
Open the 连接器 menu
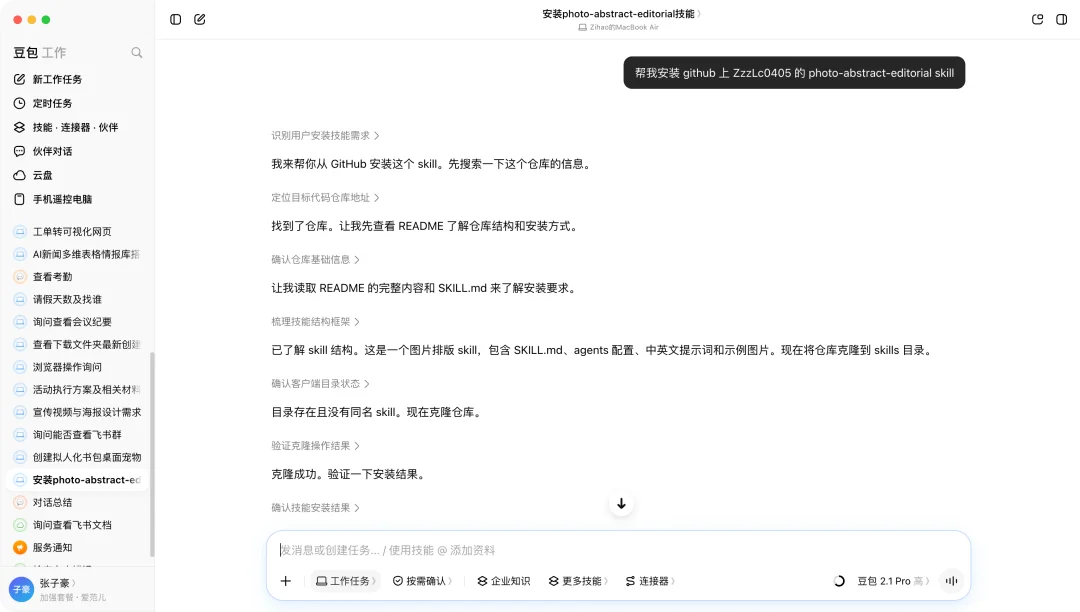[x=650, y=581]
